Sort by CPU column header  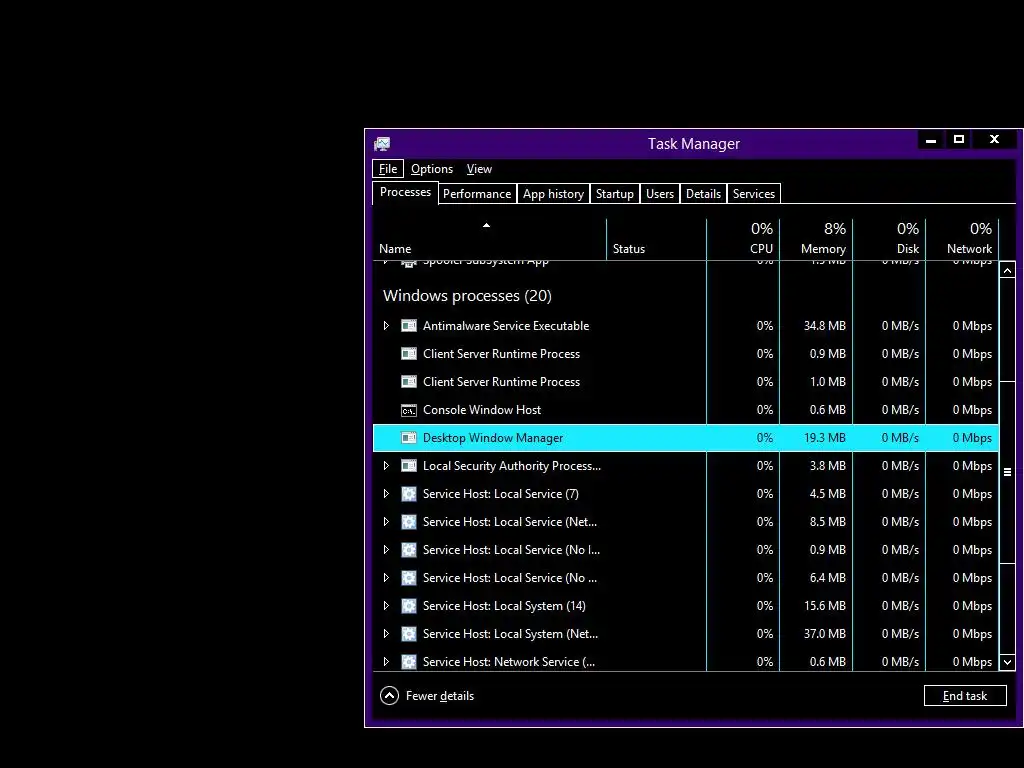tap(743, 239)
